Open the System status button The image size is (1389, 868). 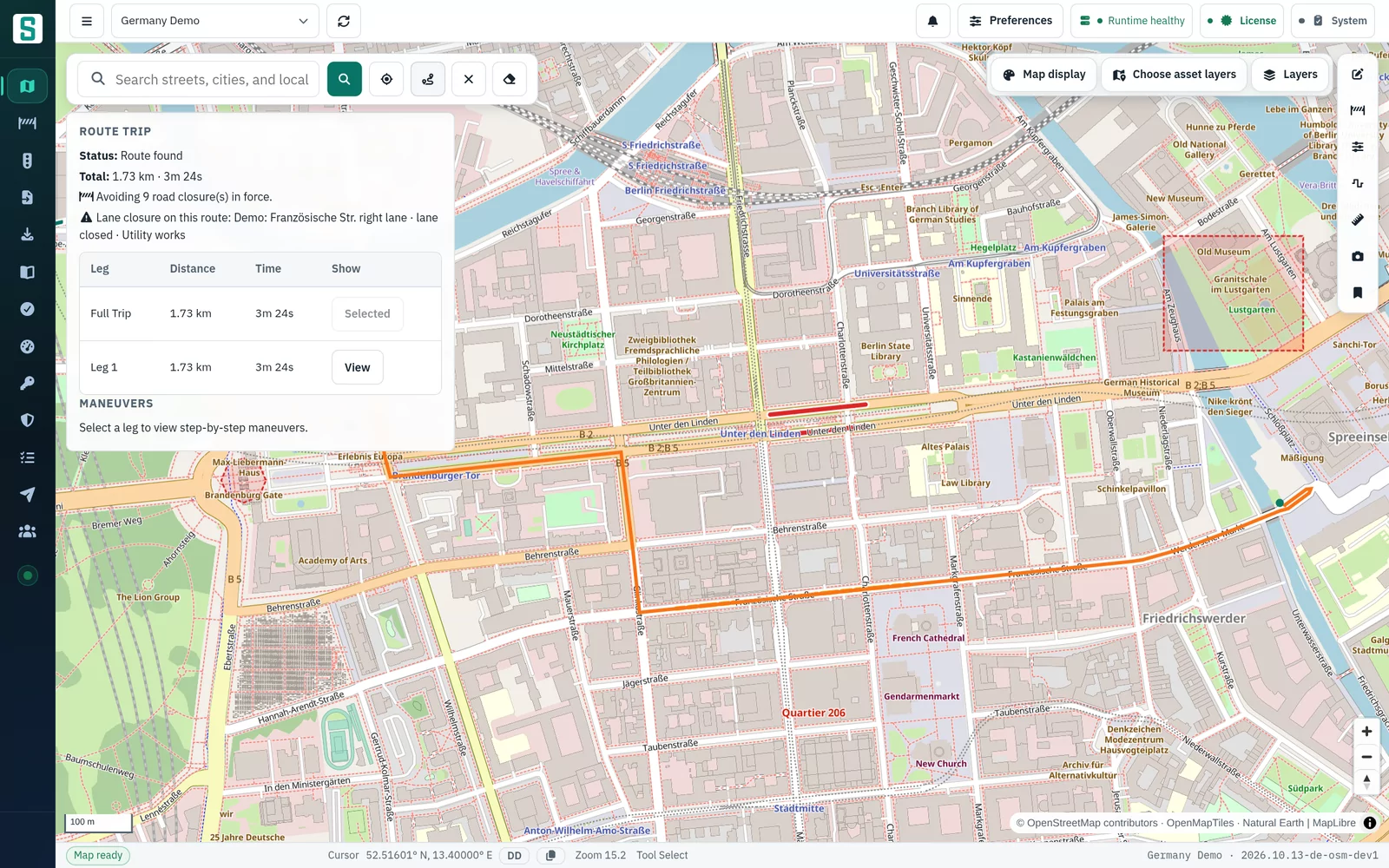[1333, 21]
